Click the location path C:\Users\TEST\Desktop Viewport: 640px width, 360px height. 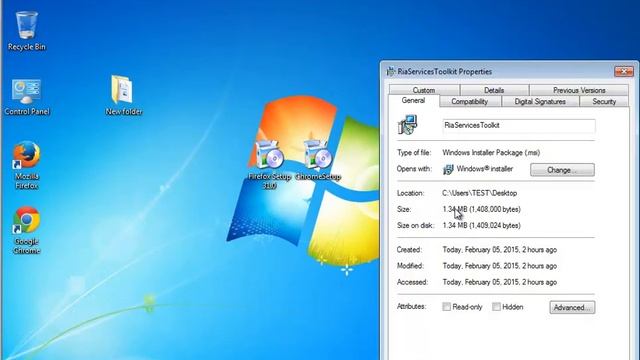point(480,193)
